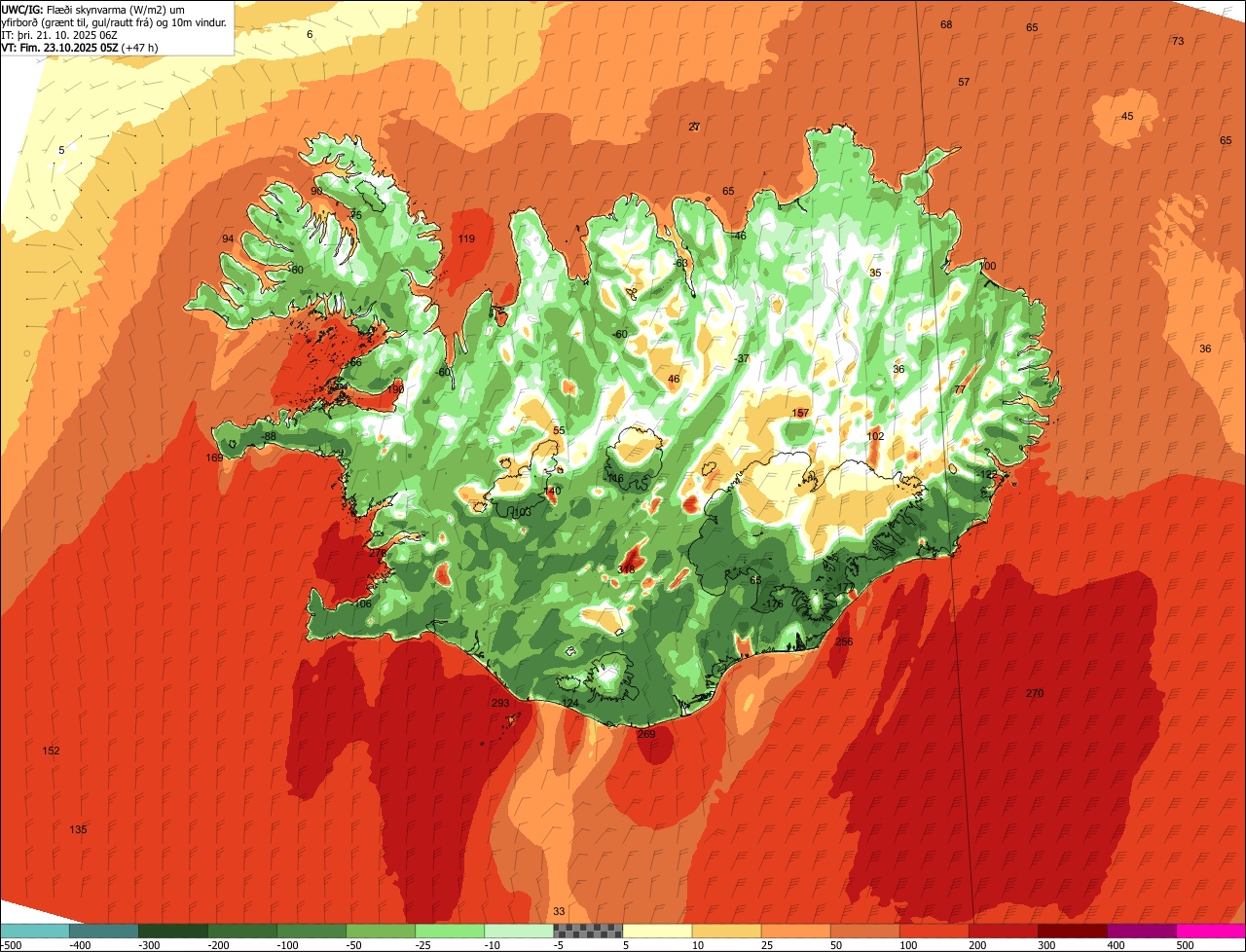This screenshot has width=1246, height=952.
Task: Click the 100 value on the northeast coast
Action: coord(988,266)
